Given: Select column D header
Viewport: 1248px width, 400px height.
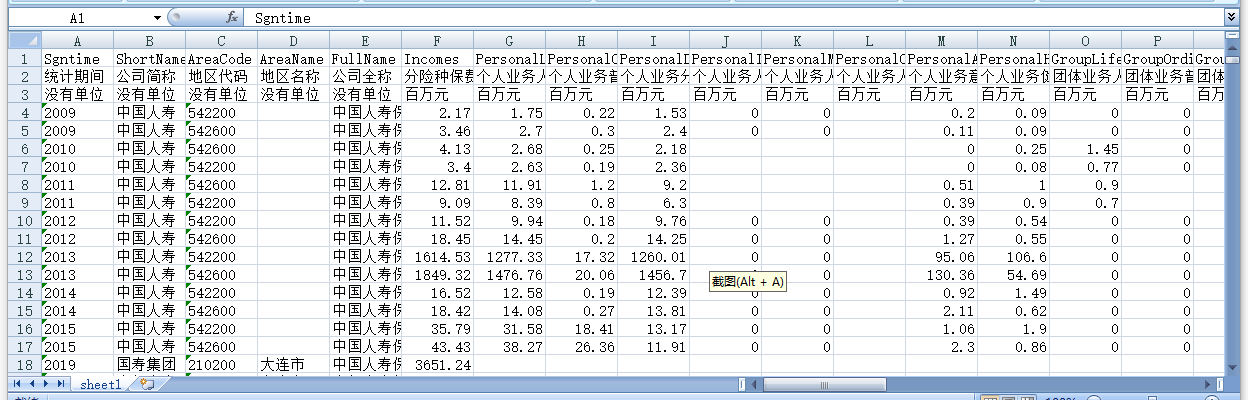Looking at the screenshot, I should point(294,41).
